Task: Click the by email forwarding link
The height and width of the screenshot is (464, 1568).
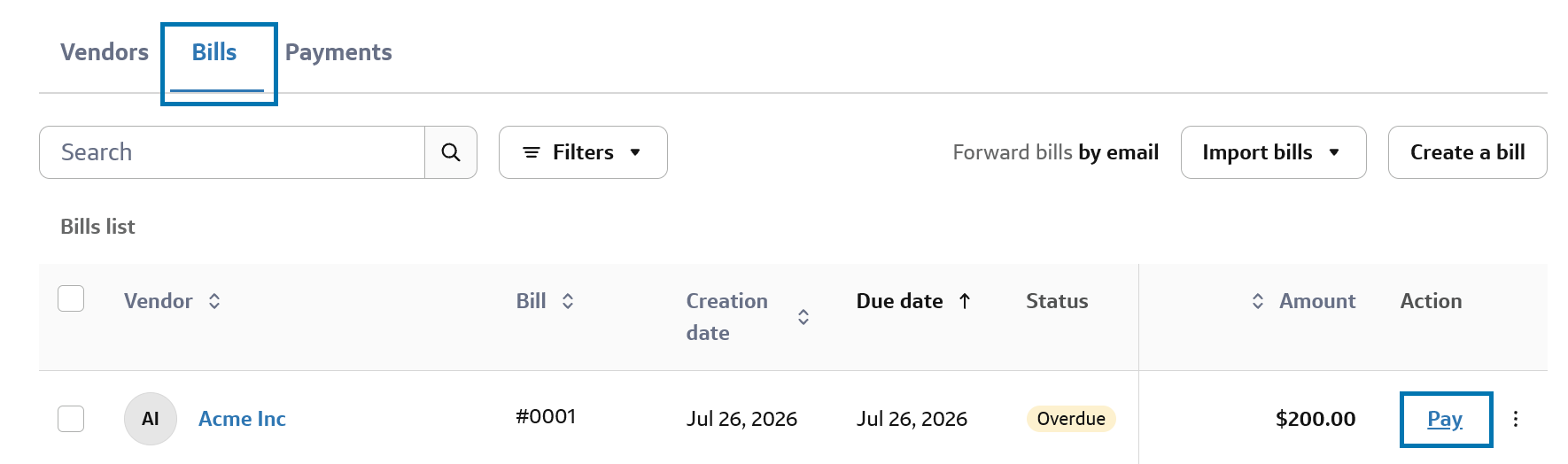Action: pyautogui.click(x=1118, y=152)
